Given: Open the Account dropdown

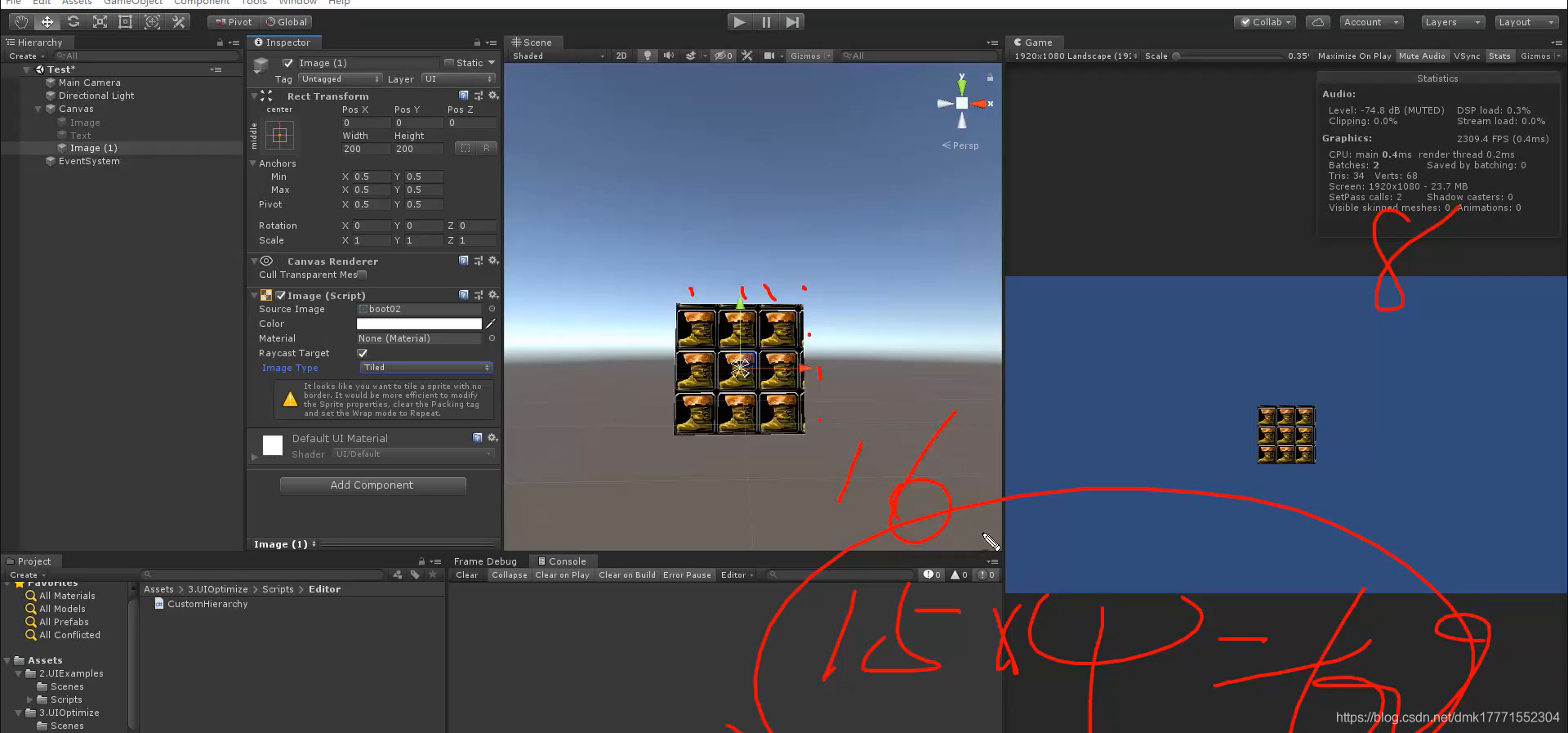Looking at the screenshot, I should 1371,22.
